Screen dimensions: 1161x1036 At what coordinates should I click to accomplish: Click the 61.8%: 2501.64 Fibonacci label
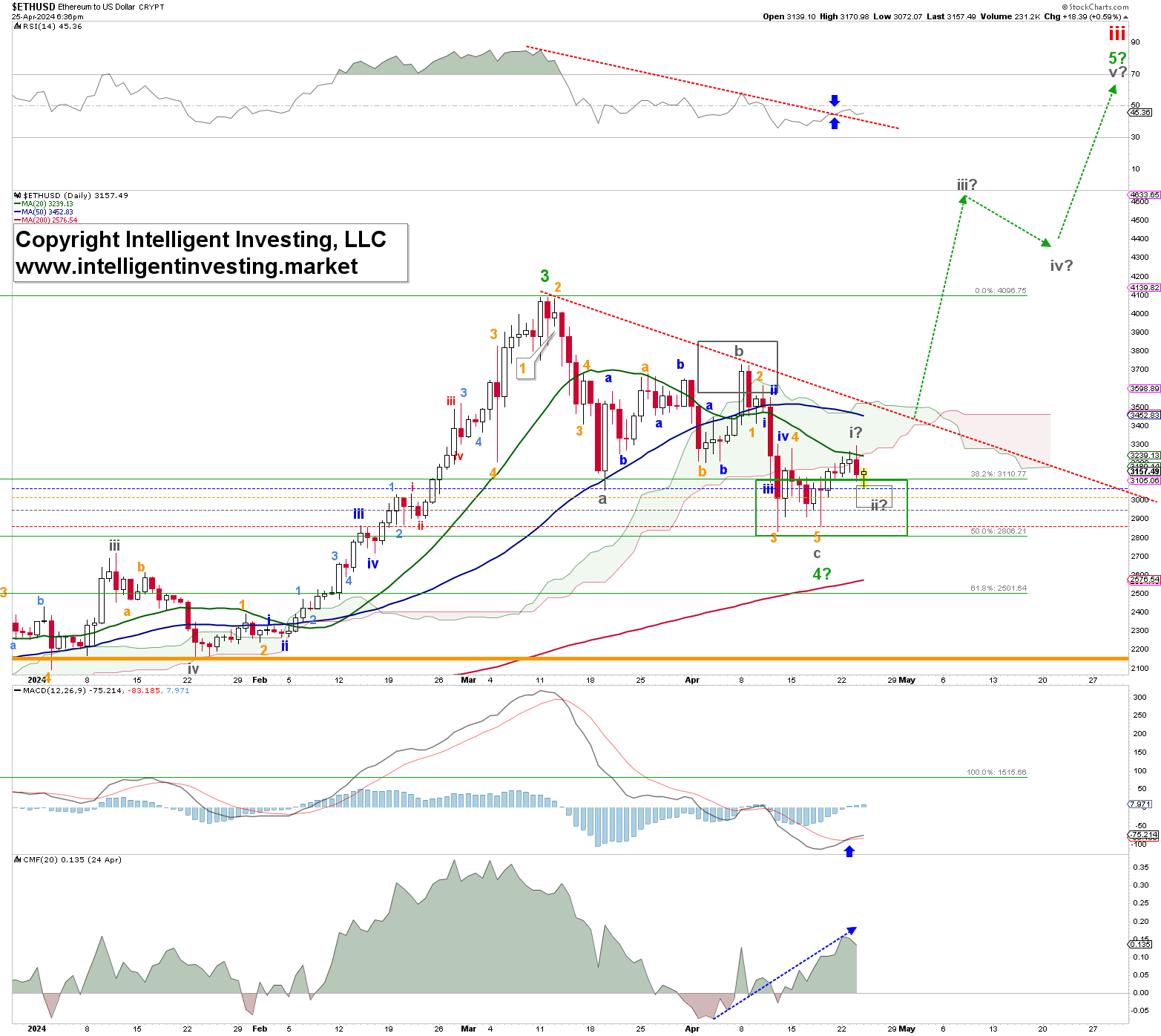tap(999, 589)
